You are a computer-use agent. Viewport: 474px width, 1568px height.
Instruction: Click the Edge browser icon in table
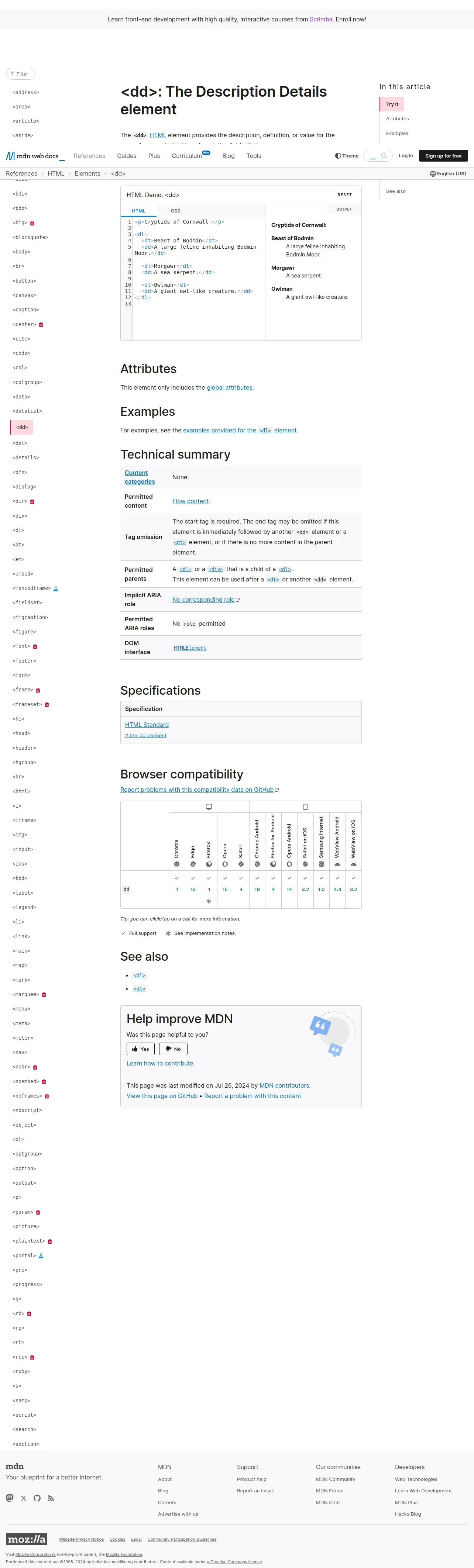pyautogui.click(x=193, y=864)
